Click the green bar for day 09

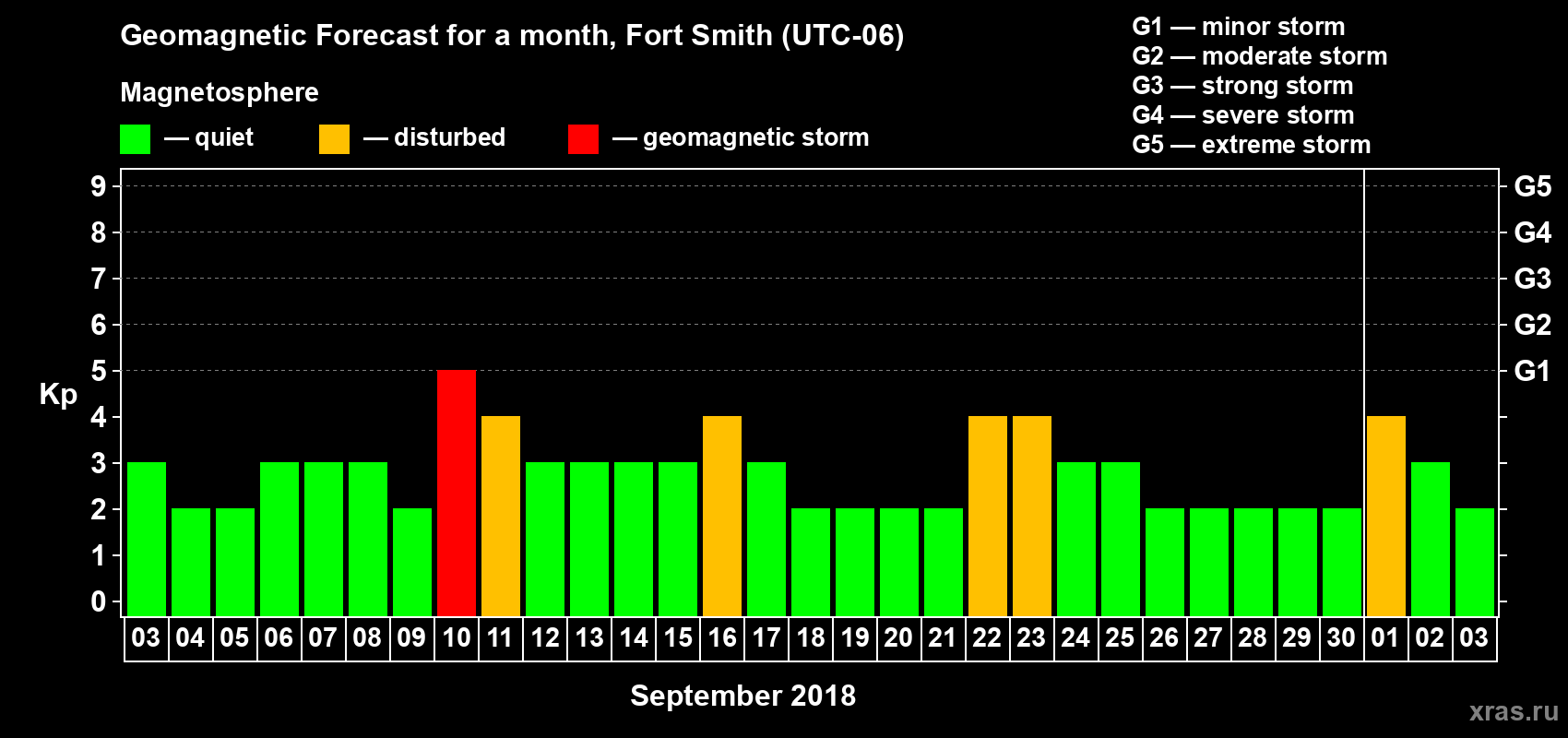[412, 563]
